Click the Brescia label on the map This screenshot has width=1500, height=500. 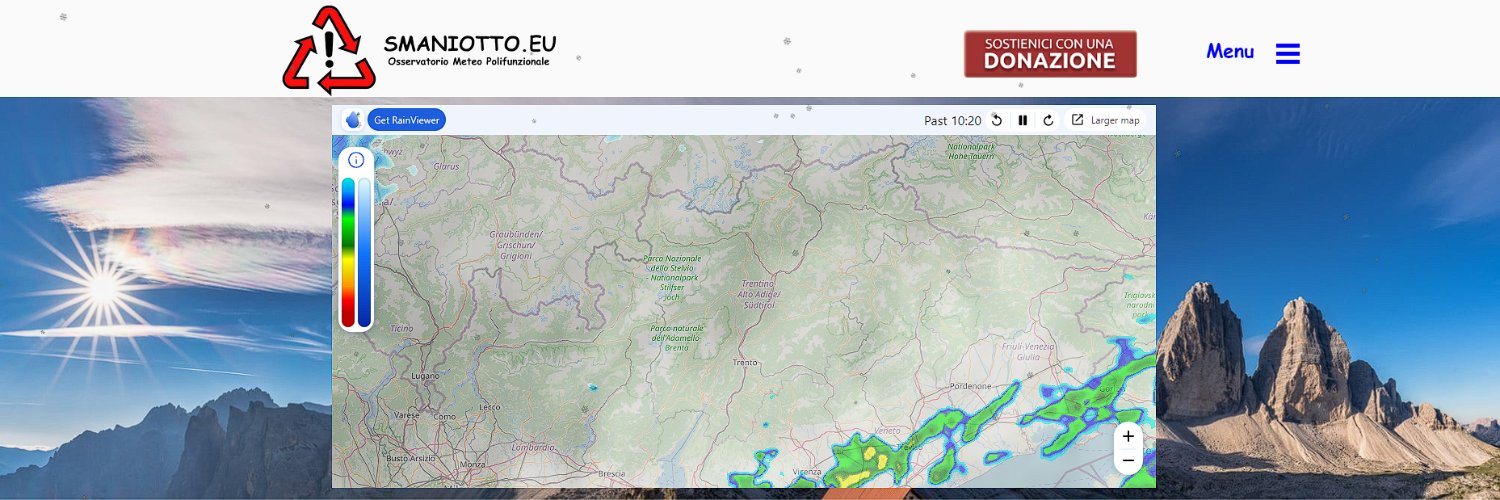click(611, 473)
